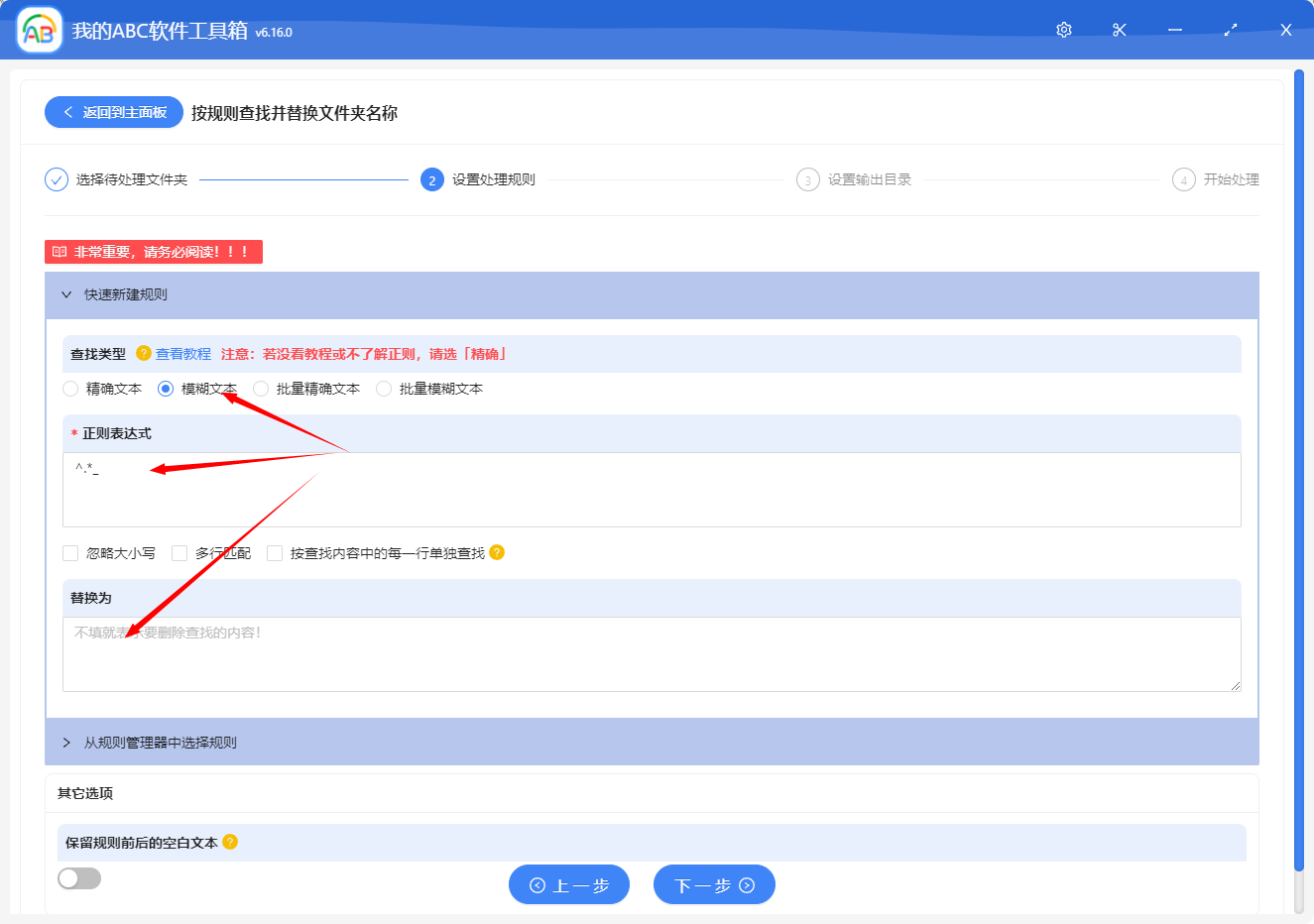The image size is (1314, 924).
Task: Select the 精确文本 radio option
Action: tap(69, 389)
